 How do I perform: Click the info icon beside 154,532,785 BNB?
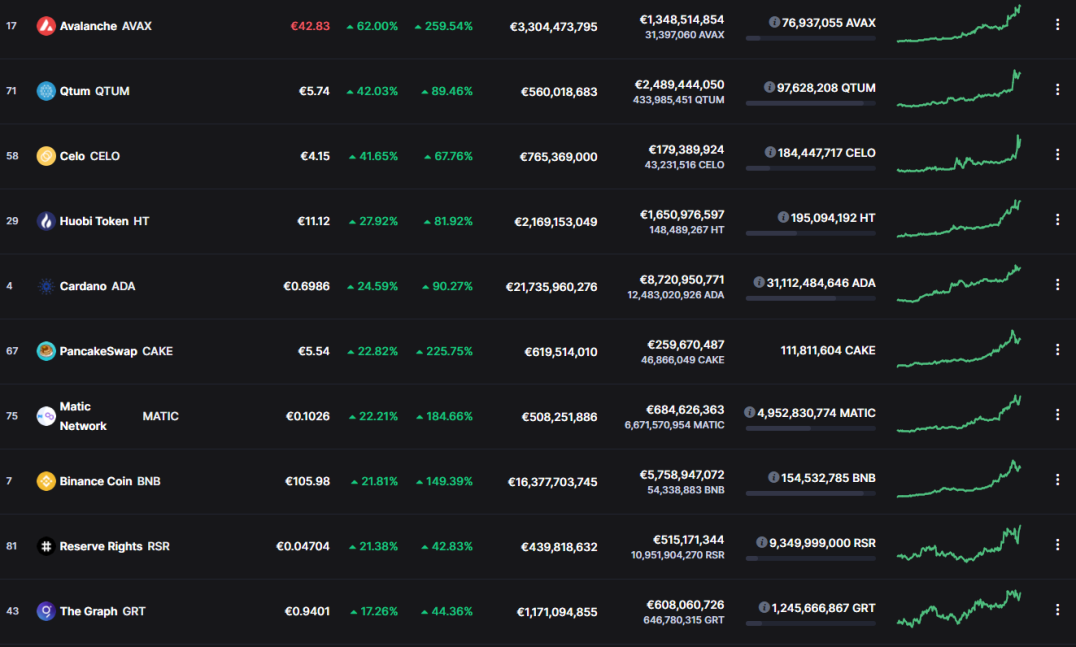click(x=773, y=477)
